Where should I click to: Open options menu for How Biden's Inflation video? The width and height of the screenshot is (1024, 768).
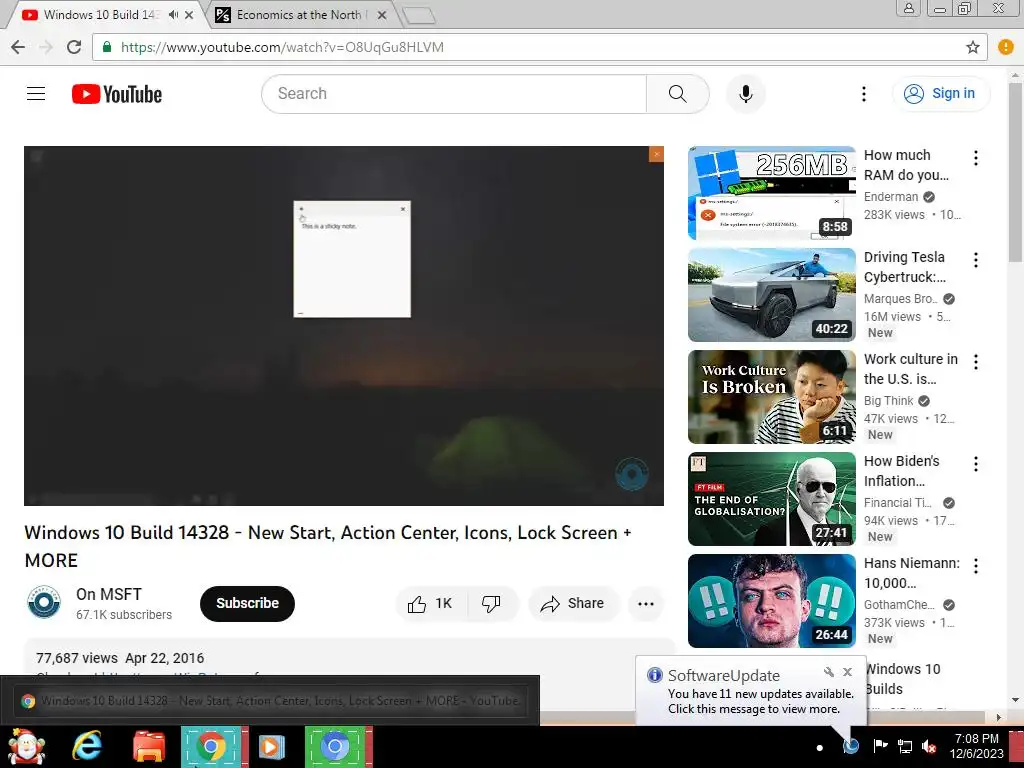click(976, 464)
